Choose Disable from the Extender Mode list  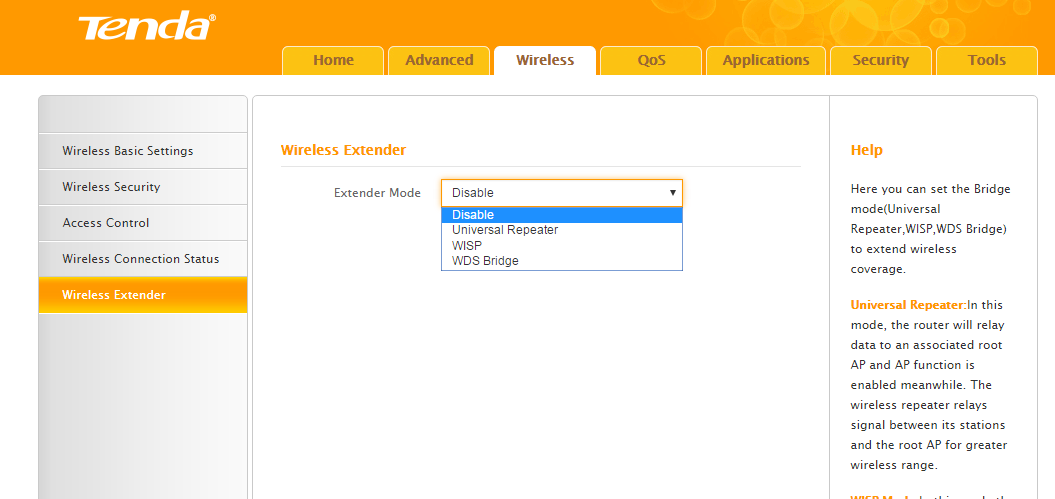pyautogui.click(x=473, y=215)
